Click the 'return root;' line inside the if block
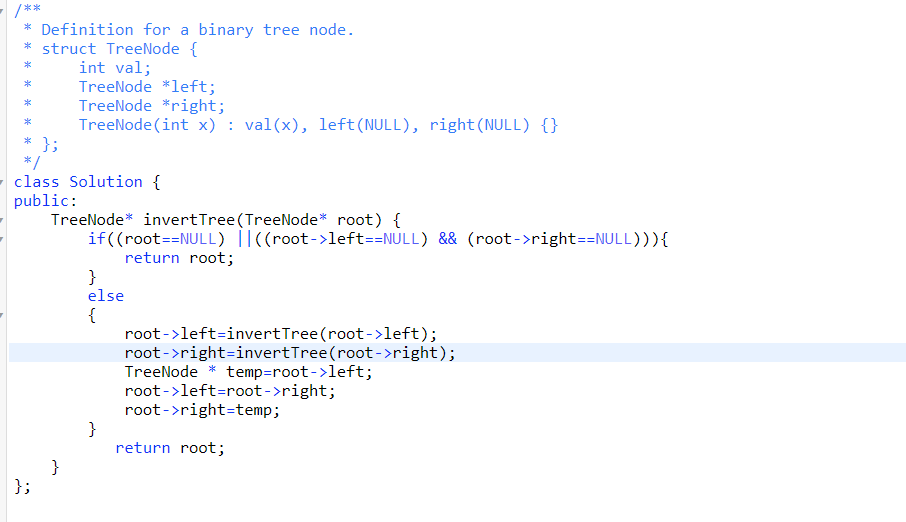The width and height of the screenshot is (906, 522). [179, 258]
